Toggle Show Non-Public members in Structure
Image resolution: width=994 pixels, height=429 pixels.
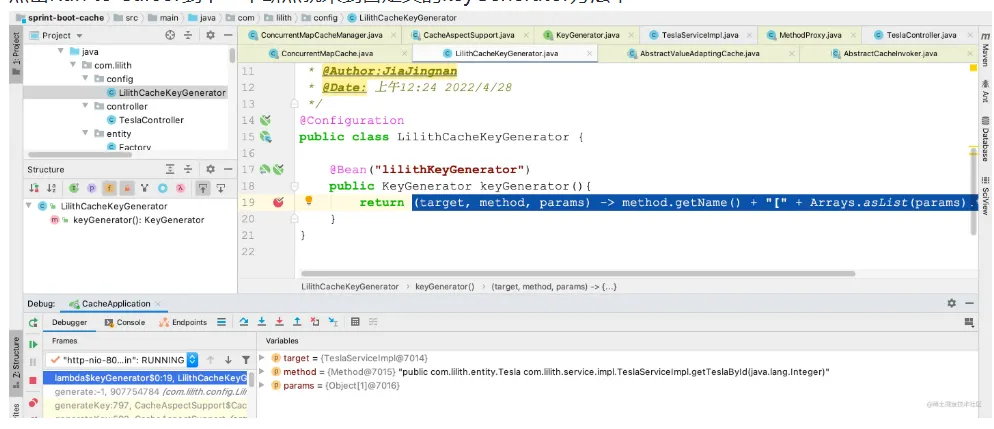click(x=127, y=188)
